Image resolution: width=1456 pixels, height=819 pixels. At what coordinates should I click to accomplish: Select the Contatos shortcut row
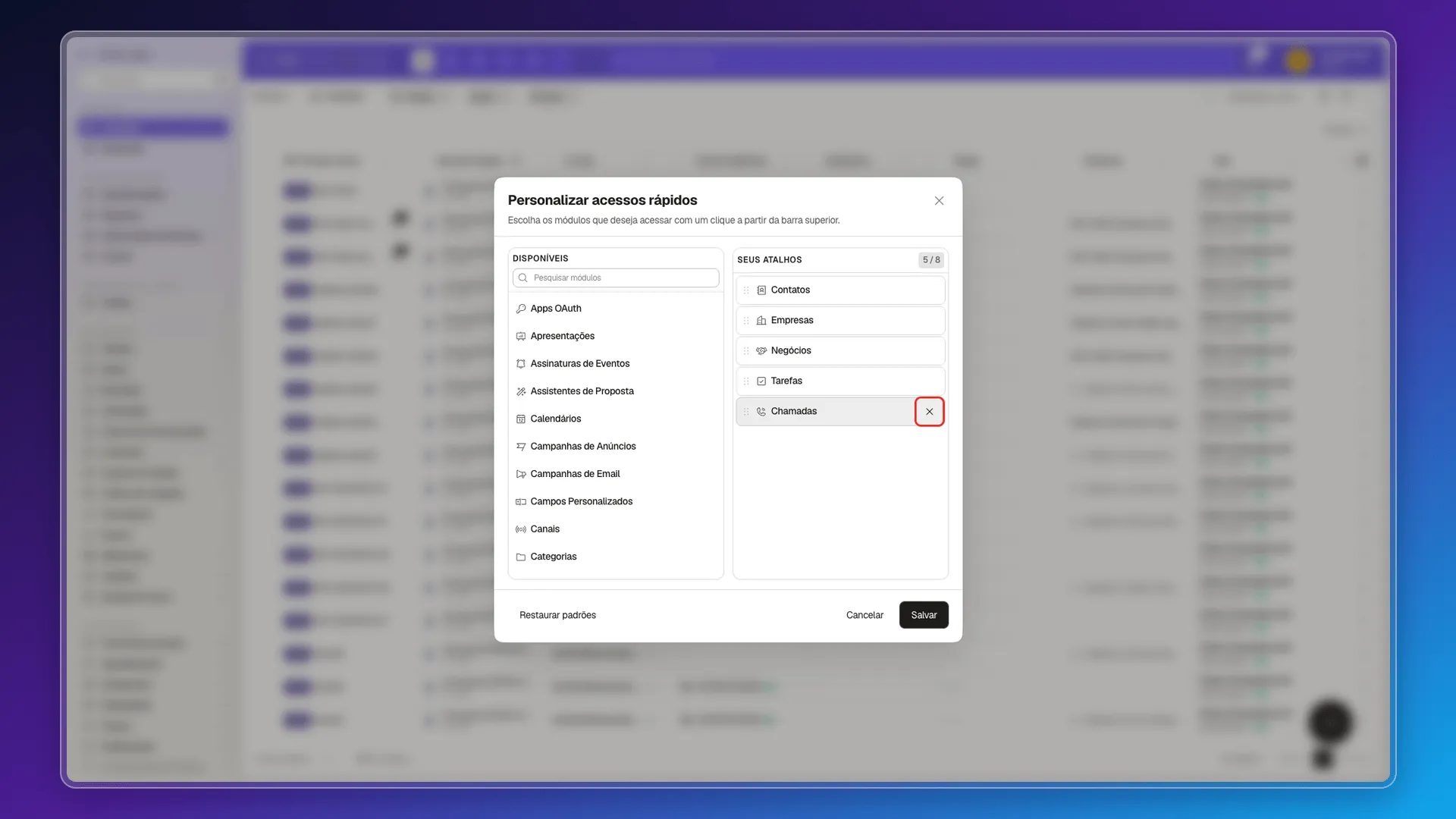pyautogui.click(x=840, y=290)
